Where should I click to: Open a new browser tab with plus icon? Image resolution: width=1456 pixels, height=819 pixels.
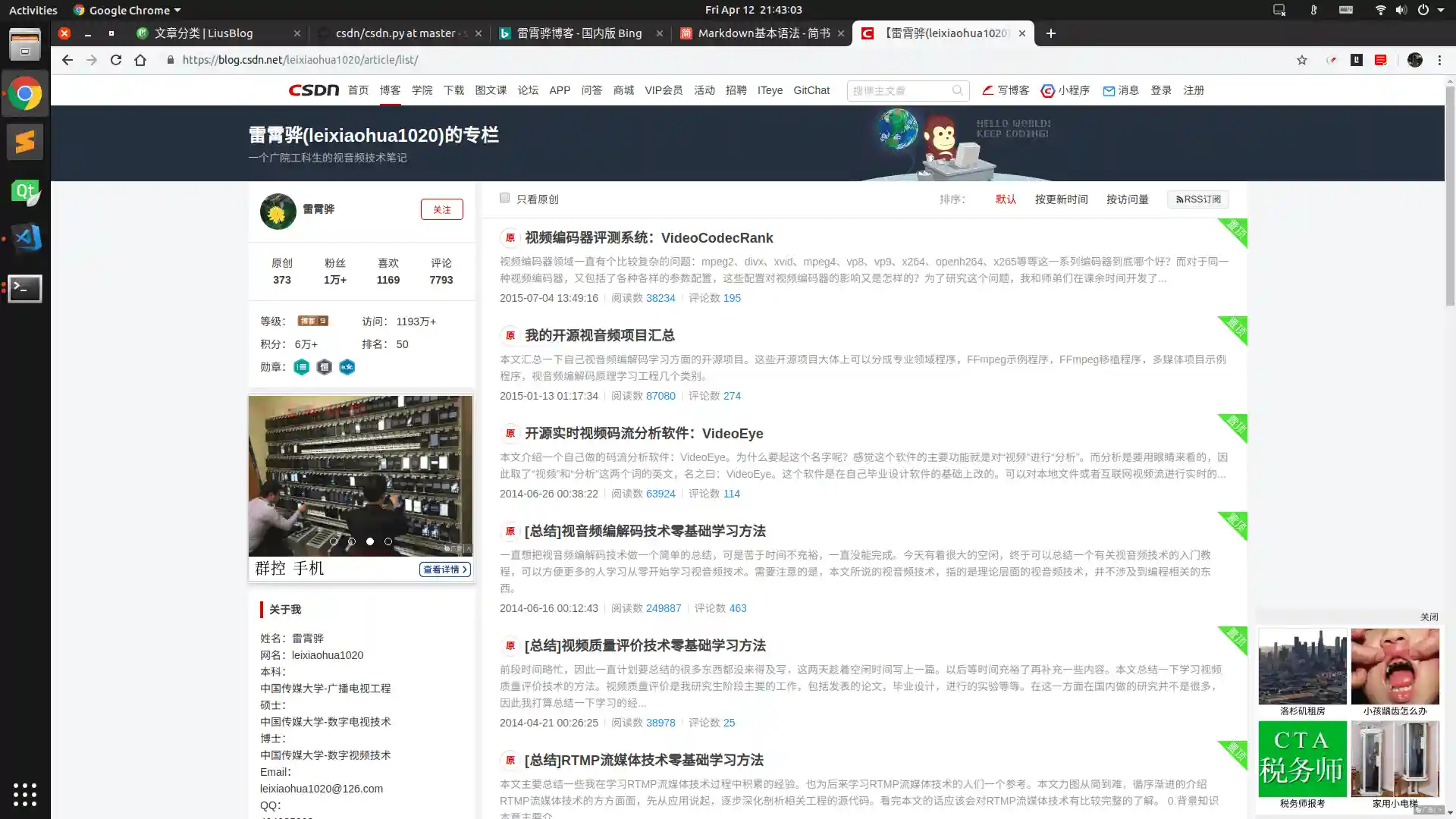click(1050, 33)
